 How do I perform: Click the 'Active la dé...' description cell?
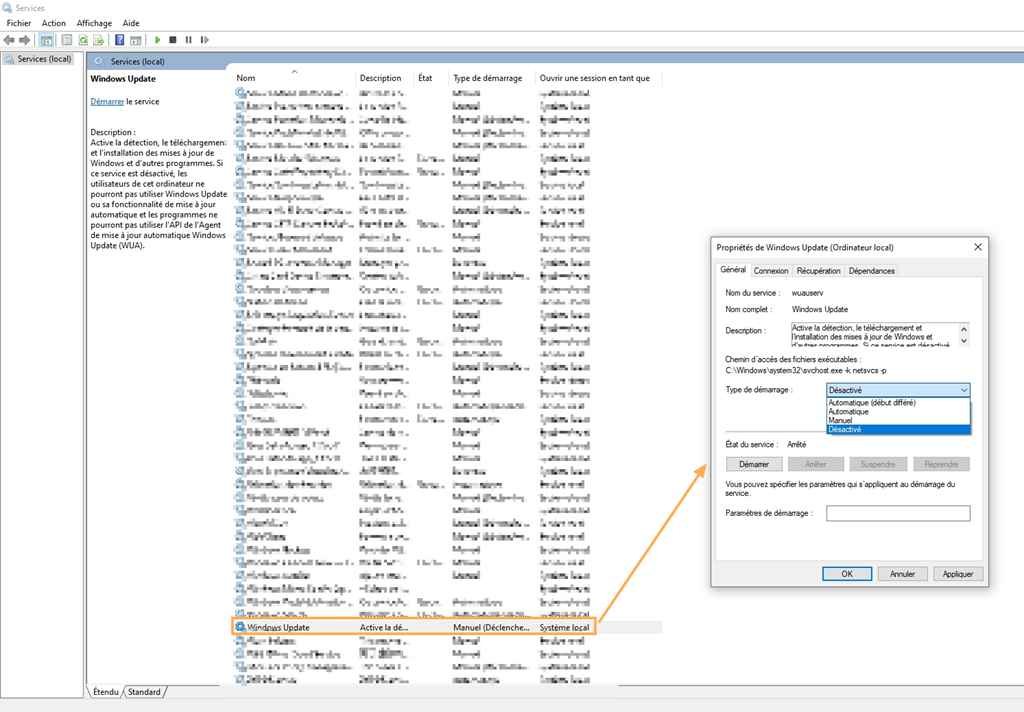pos(384,627)
